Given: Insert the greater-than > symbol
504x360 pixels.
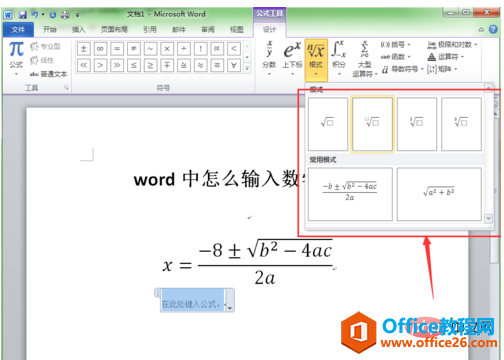Looking at the screenshot, I should click(100, 65).
